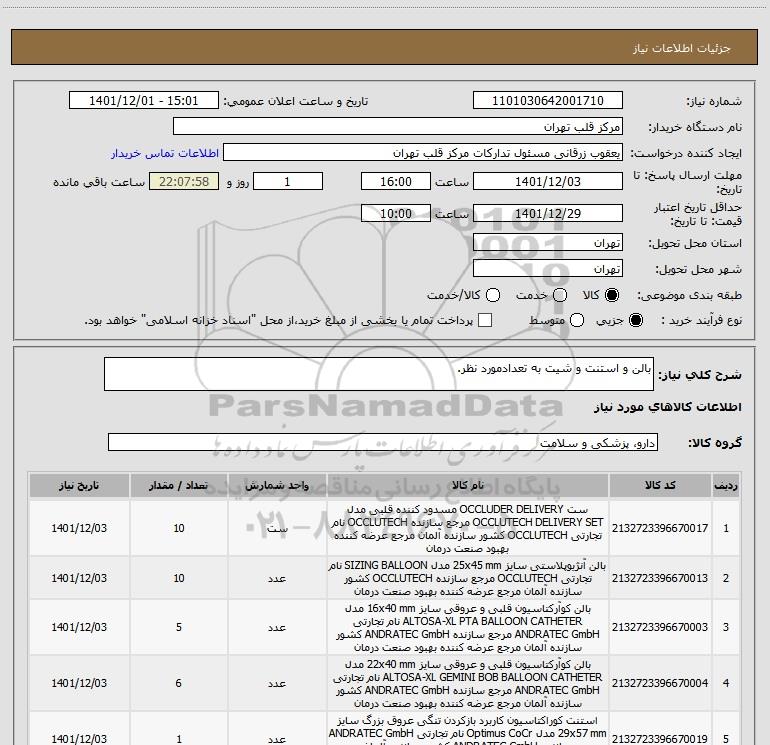770x745 pixels.
Task: Click the unit ست in row 1
Action: point(277,529)
